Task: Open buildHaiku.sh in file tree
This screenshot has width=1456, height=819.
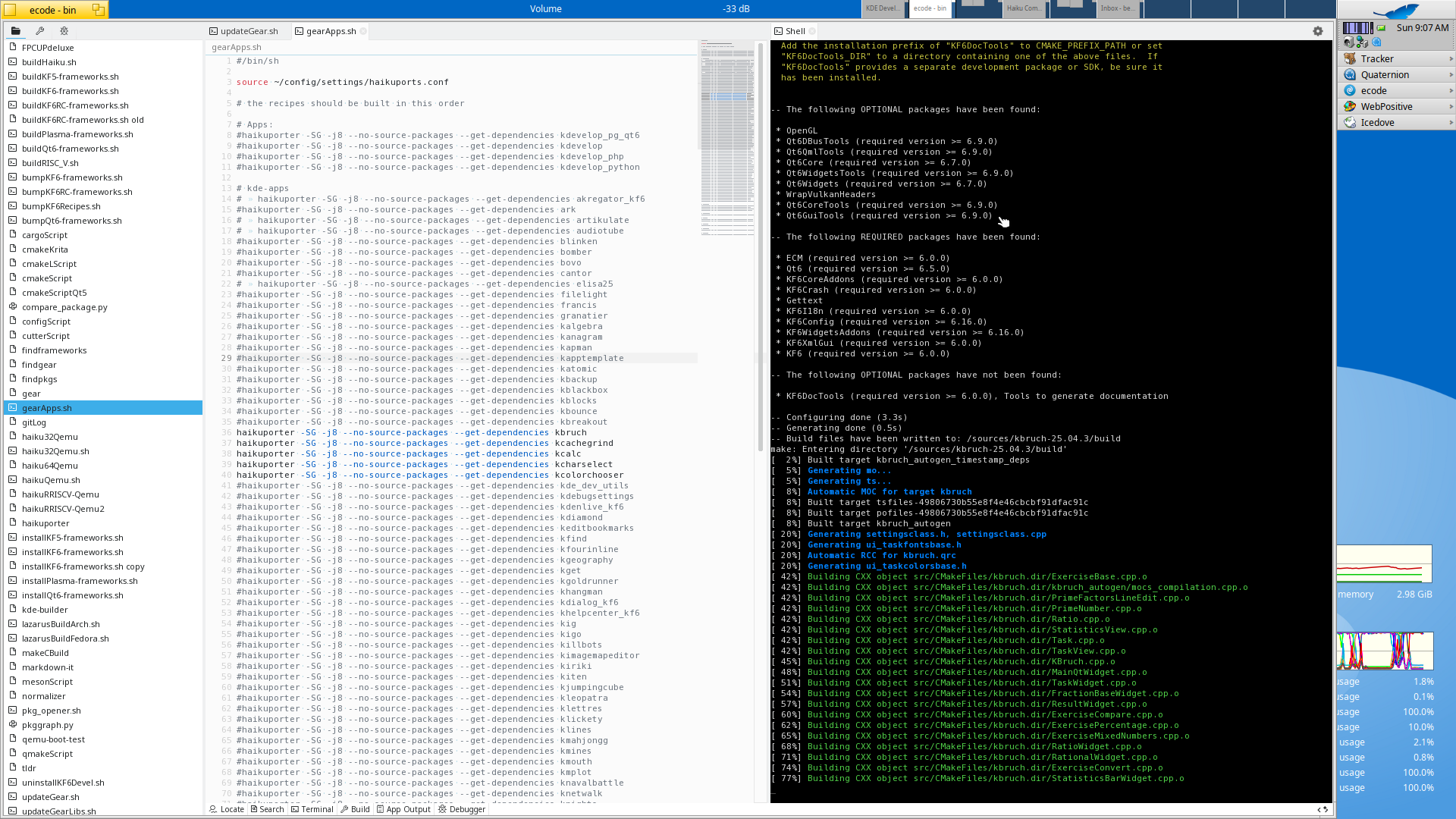Action: [49, 62]
